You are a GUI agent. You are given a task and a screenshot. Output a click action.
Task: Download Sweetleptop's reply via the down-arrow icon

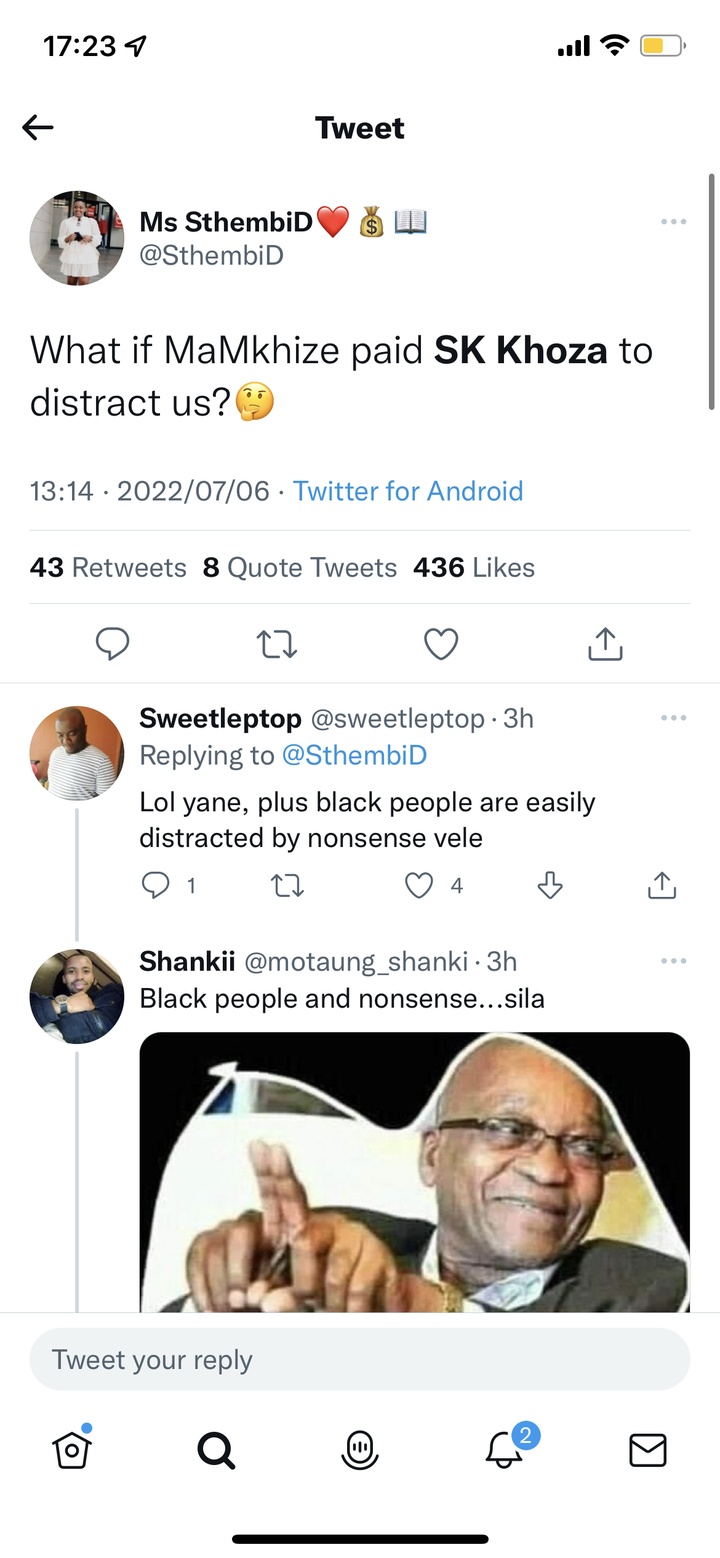pyautogui.click(x=550, y=885)
